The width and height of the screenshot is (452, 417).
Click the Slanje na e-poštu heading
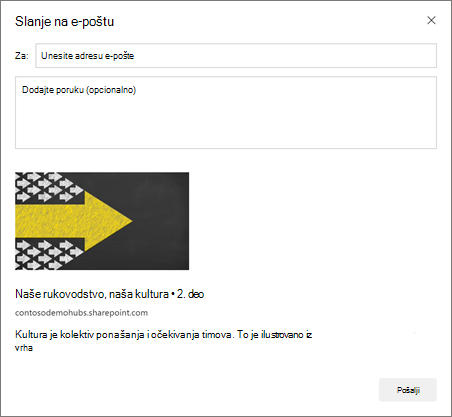tap(65, 22)
